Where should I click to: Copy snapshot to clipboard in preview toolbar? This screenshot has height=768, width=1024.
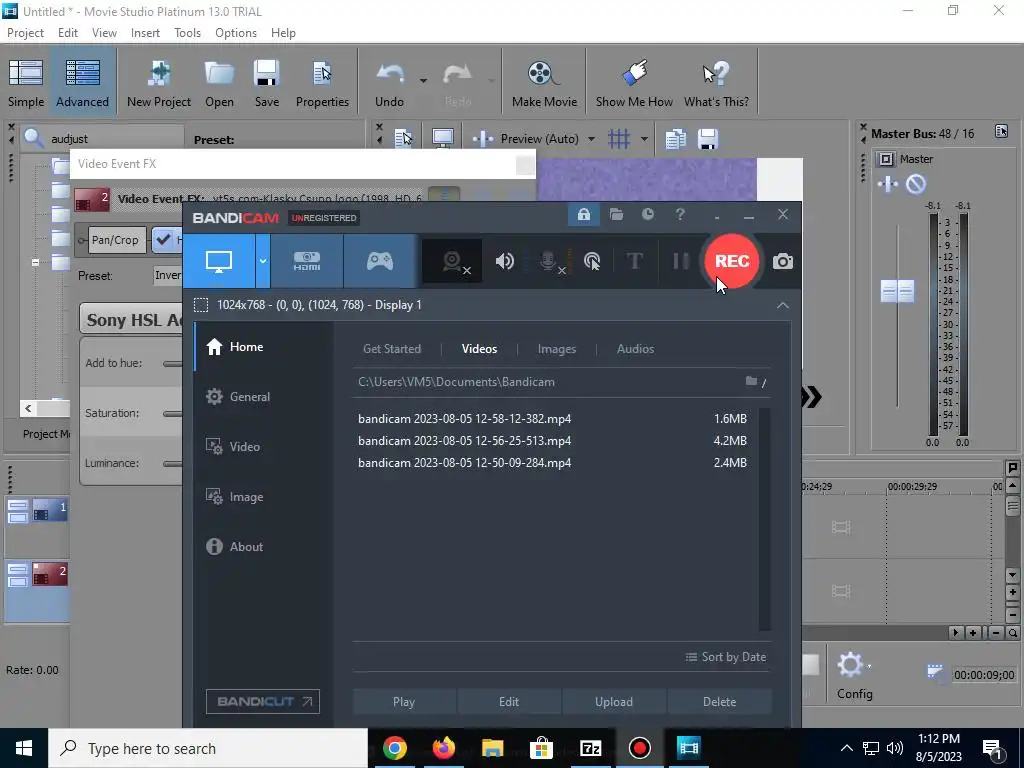point(675,138)
